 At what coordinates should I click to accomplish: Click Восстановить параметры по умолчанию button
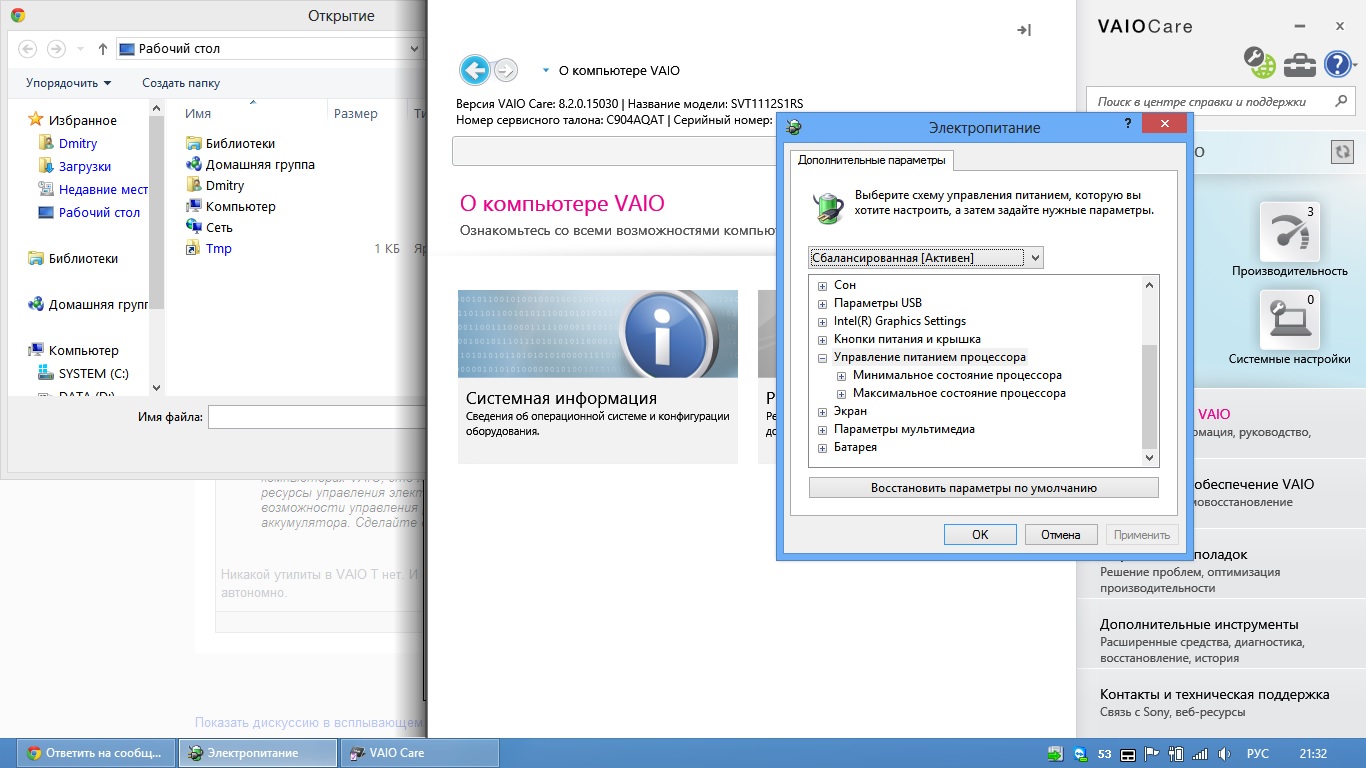[984, 488]
